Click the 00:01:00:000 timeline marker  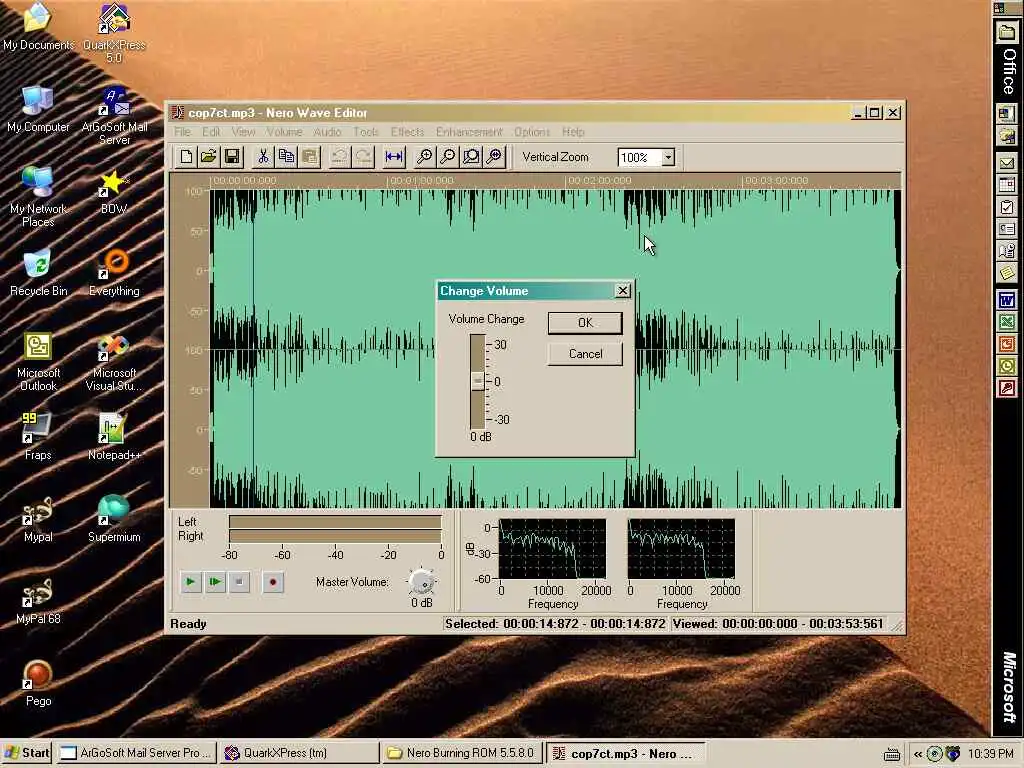pyautogui.click(x=421, y=180)
